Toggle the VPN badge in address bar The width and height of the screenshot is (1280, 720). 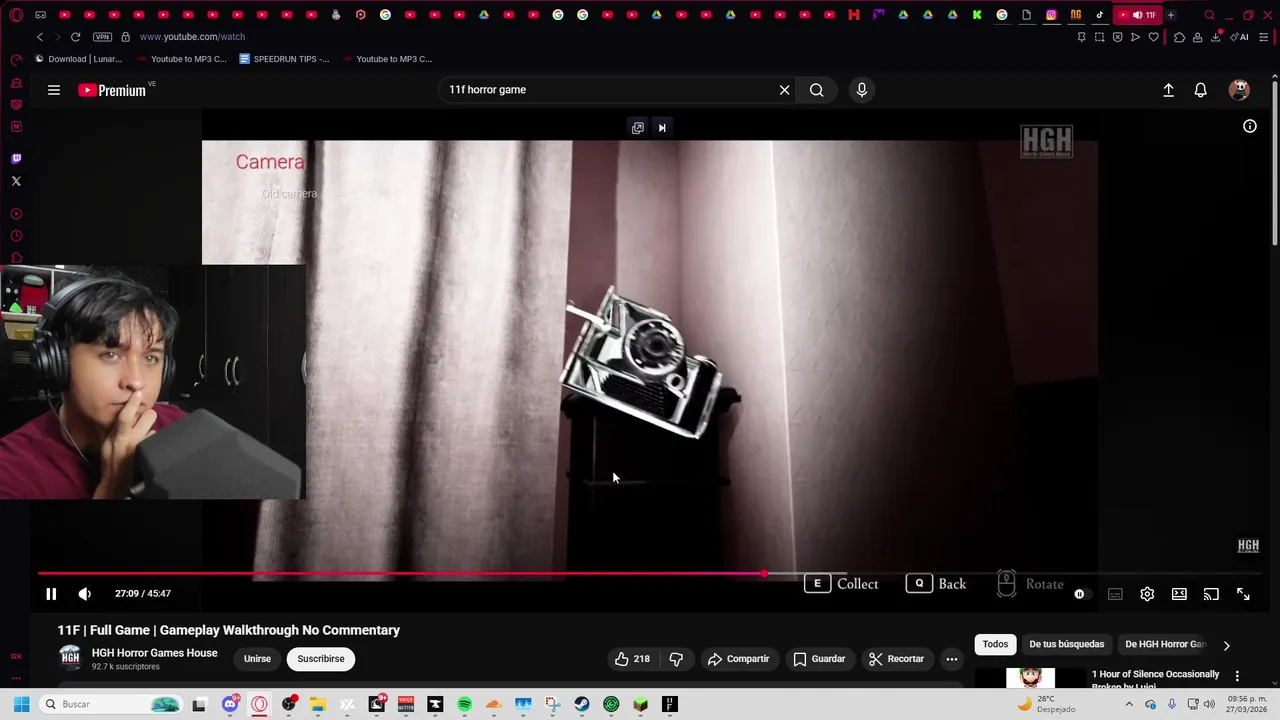(102, 37)
